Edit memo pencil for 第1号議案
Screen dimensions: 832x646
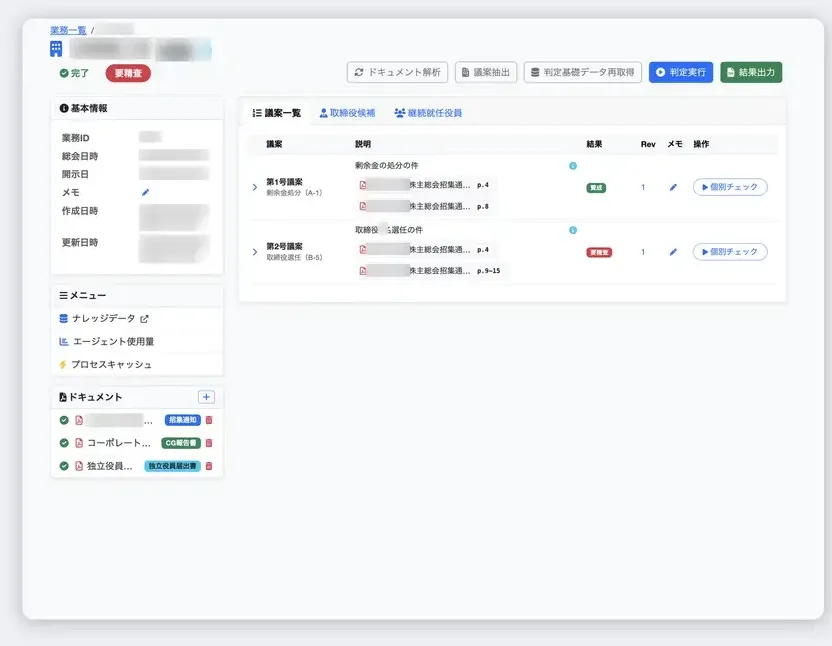pos(673,187)
